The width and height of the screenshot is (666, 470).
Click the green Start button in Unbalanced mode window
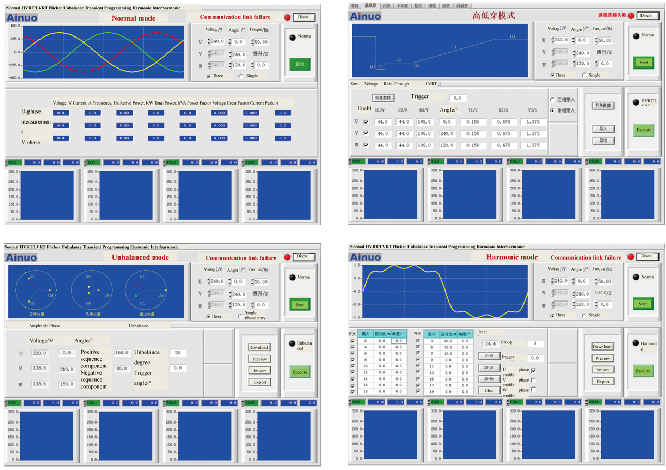point(300,304)
